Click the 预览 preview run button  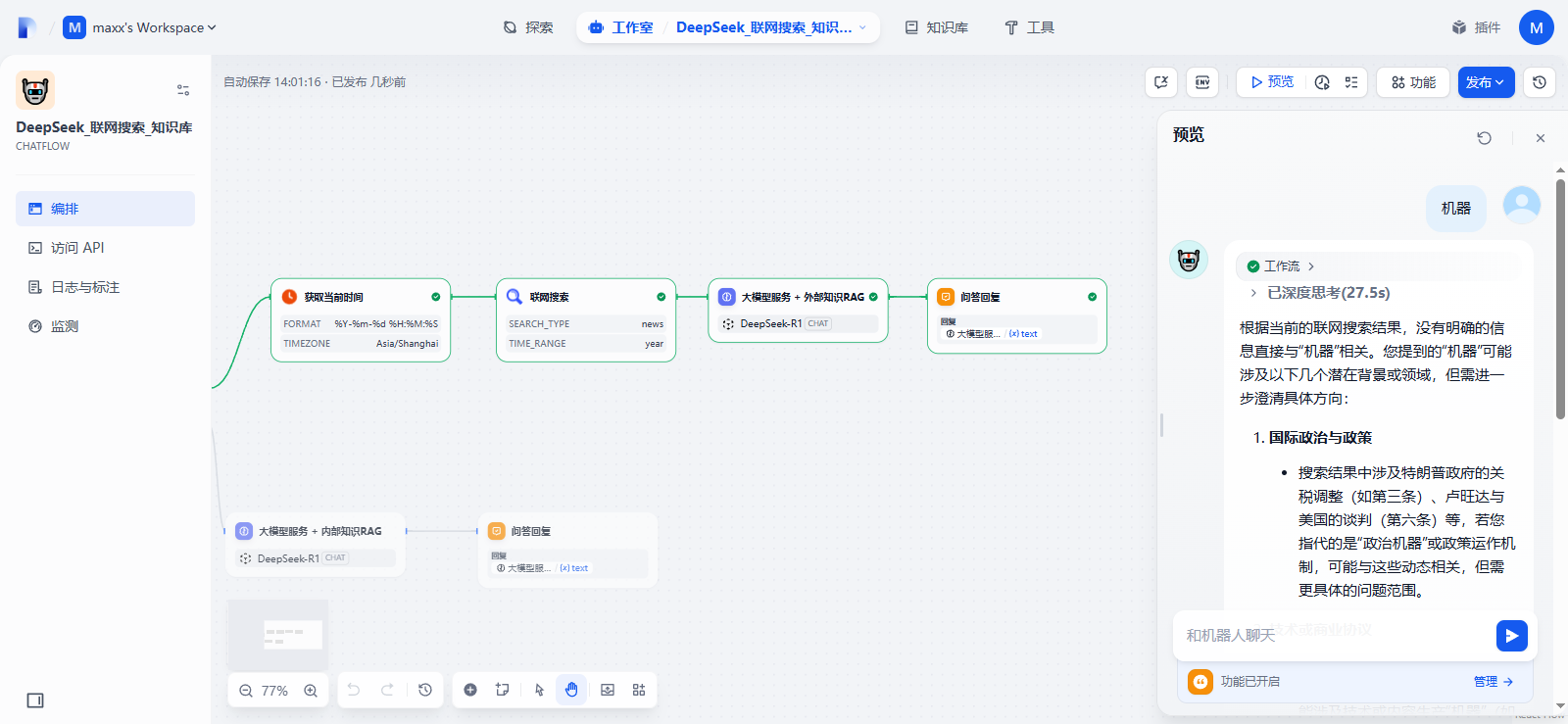(1271, 82)
